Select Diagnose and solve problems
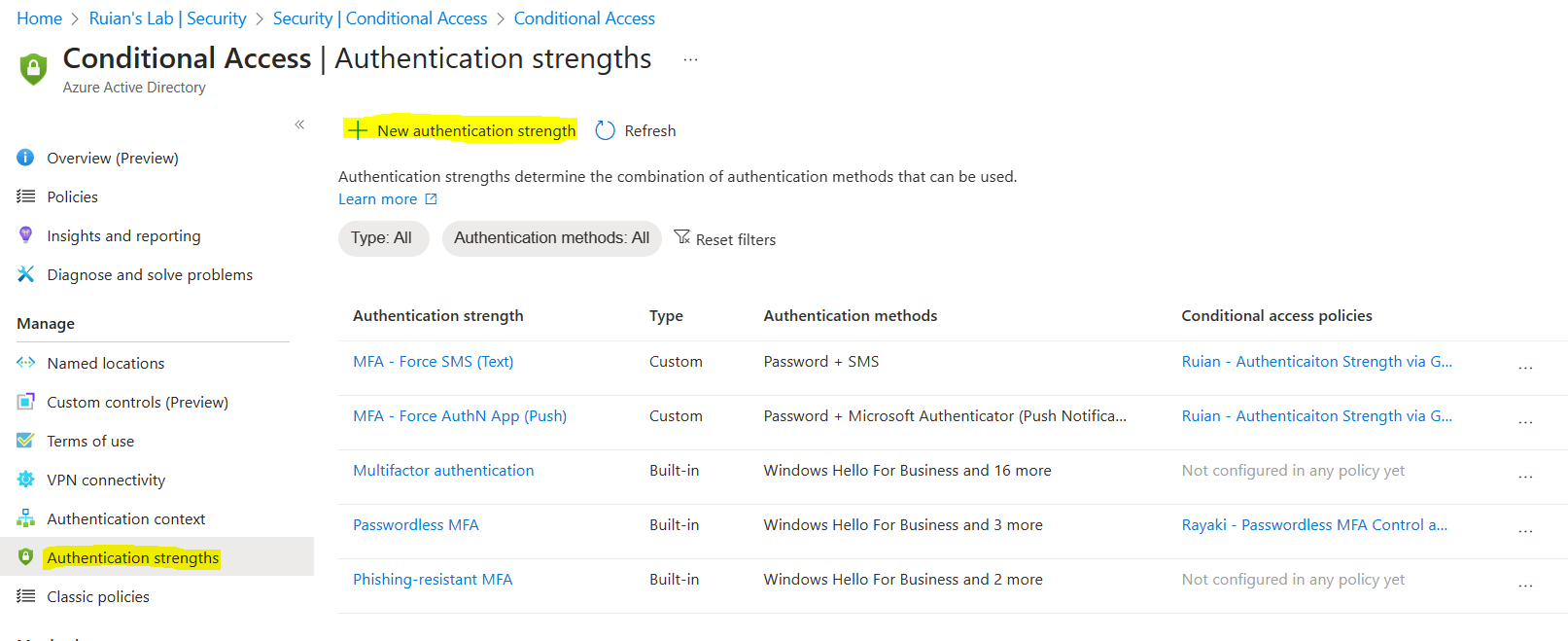The image size is (1568, 641). 150,274
